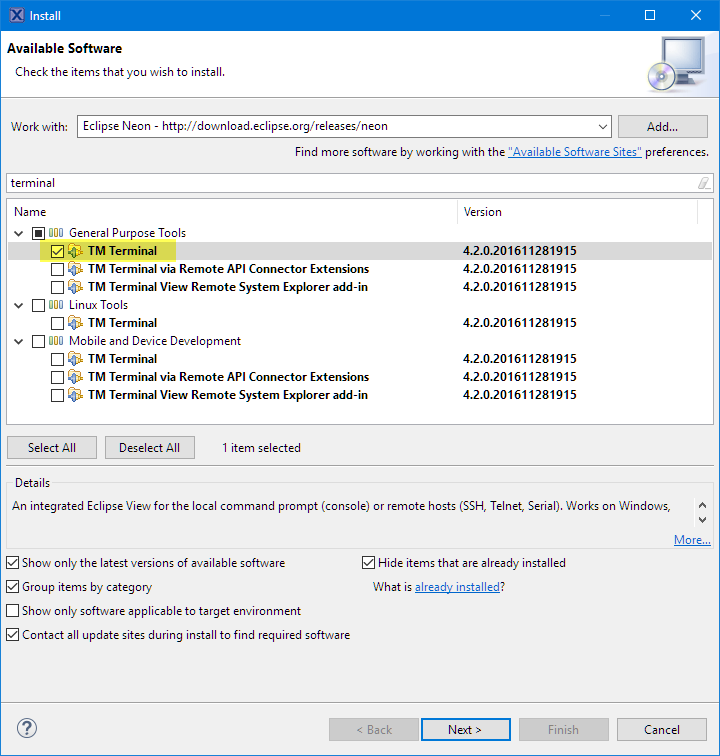Enable Show only software applicable to target environment

tap(13, 611)
